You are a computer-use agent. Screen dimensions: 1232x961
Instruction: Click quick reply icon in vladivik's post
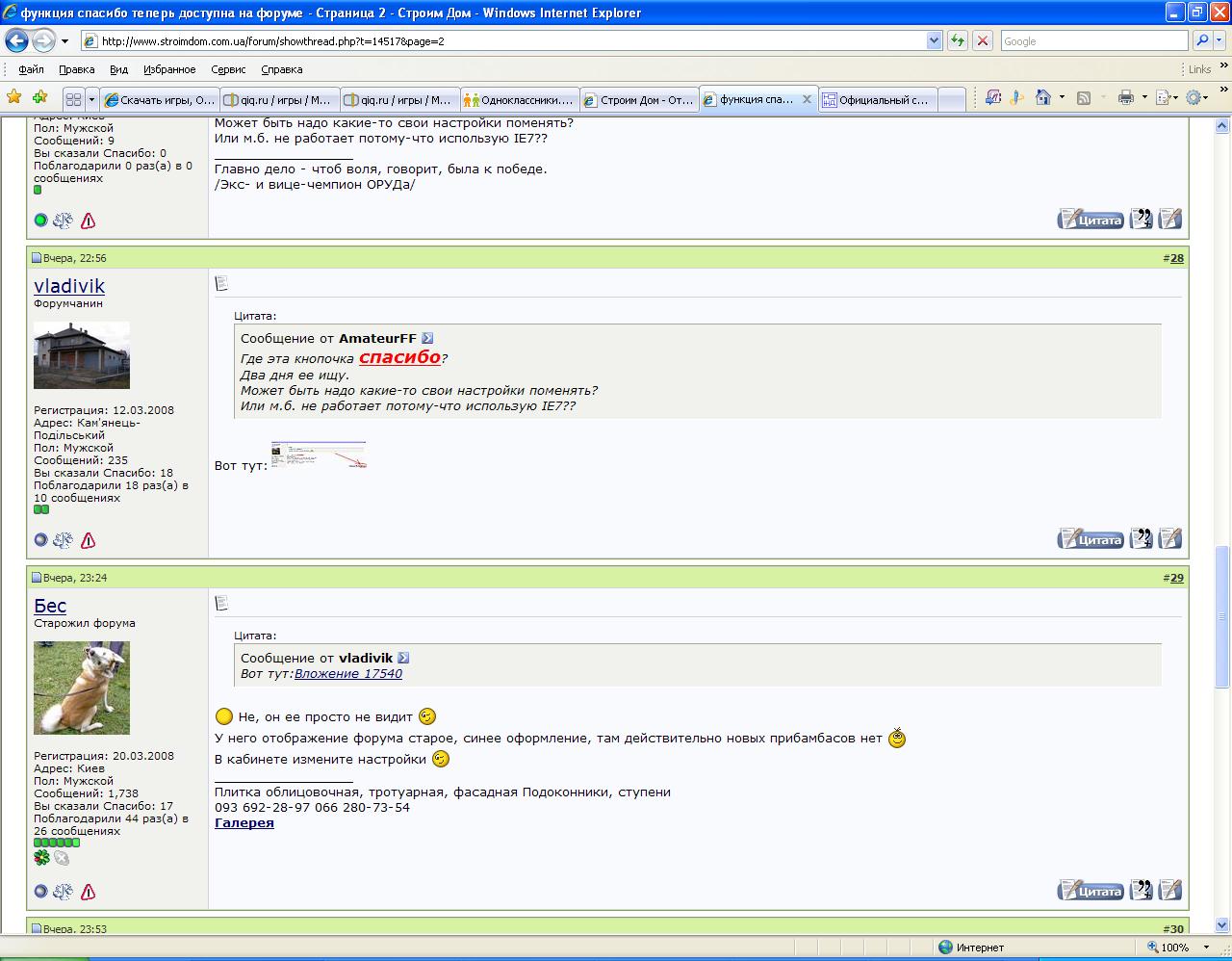point(1169,539)
